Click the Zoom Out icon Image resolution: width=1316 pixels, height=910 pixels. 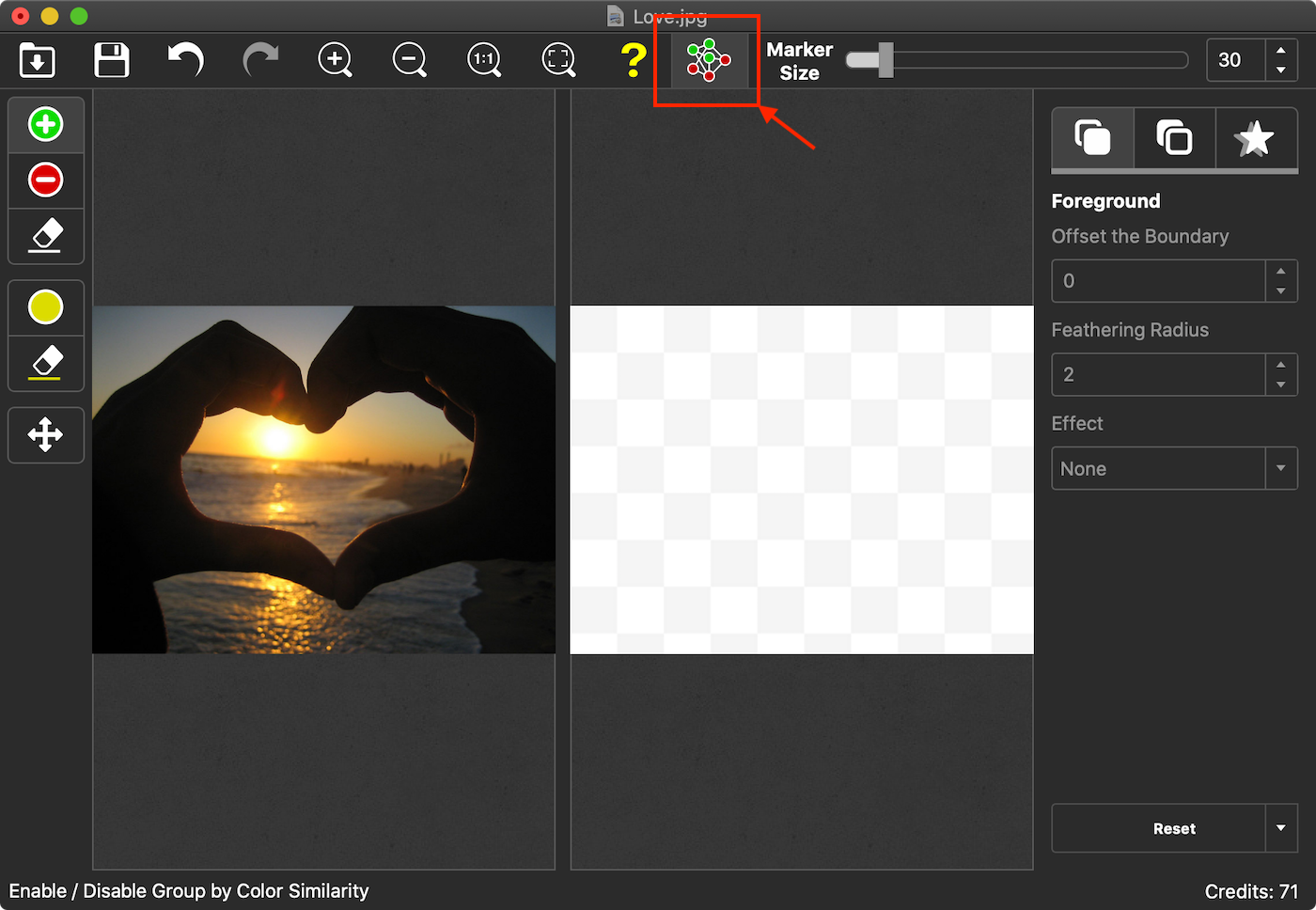(409, 59)
